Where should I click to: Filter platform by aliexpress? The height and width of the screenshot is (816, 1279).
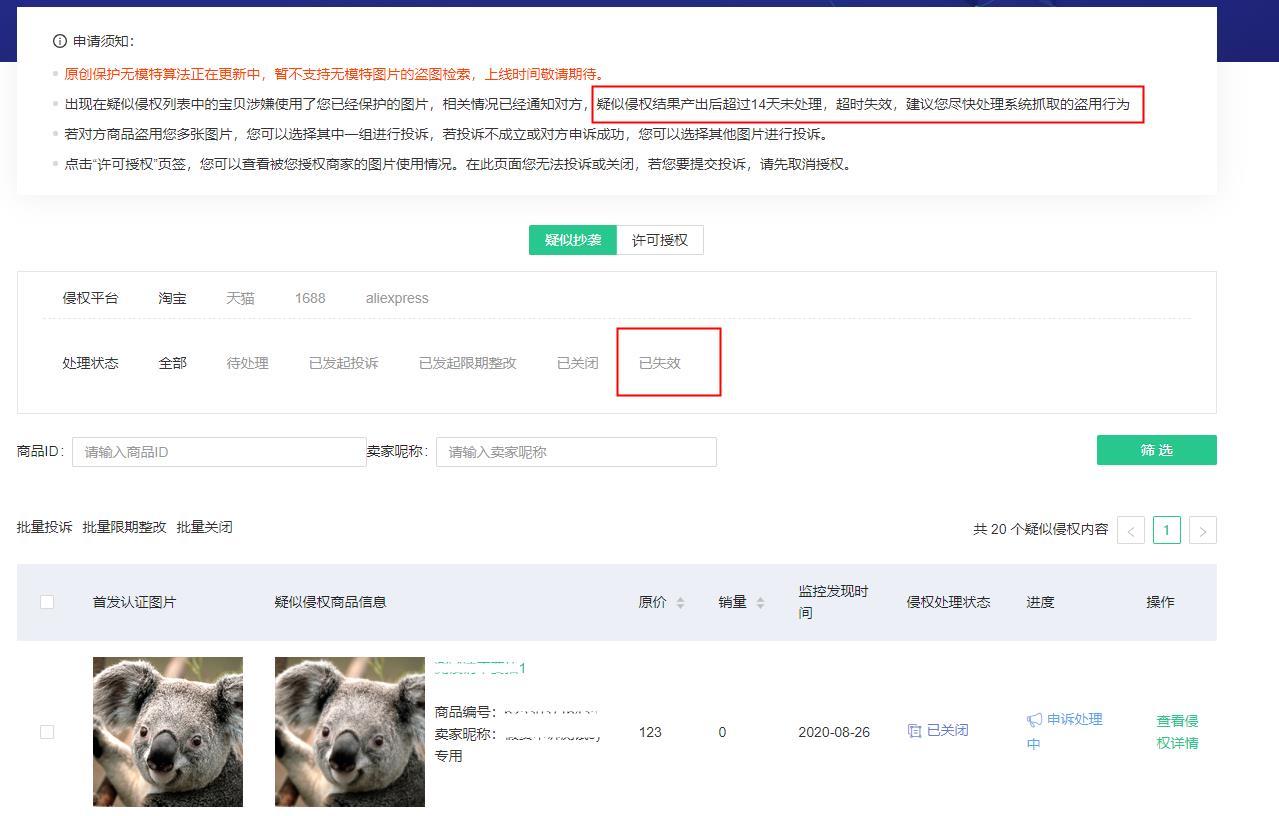tap(397, 298)
